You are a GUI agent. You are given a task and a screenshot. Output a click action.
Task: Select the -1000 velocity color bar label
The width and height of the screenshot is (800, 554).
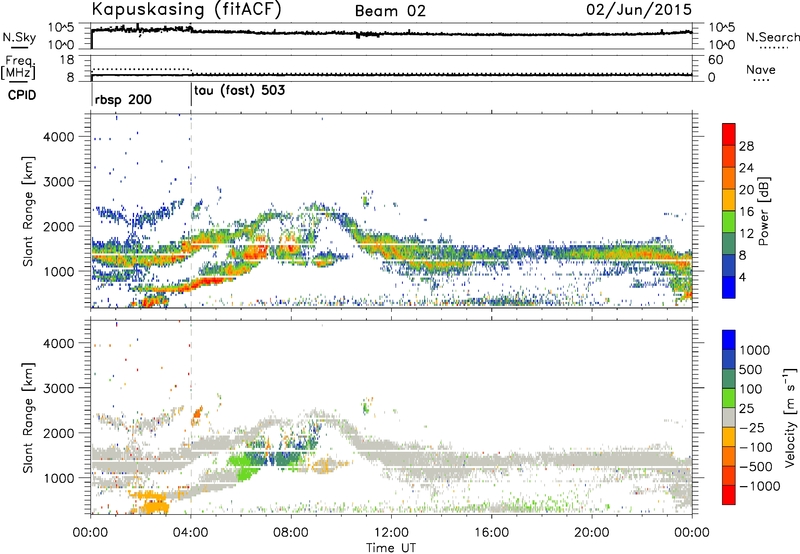(760, 486)
